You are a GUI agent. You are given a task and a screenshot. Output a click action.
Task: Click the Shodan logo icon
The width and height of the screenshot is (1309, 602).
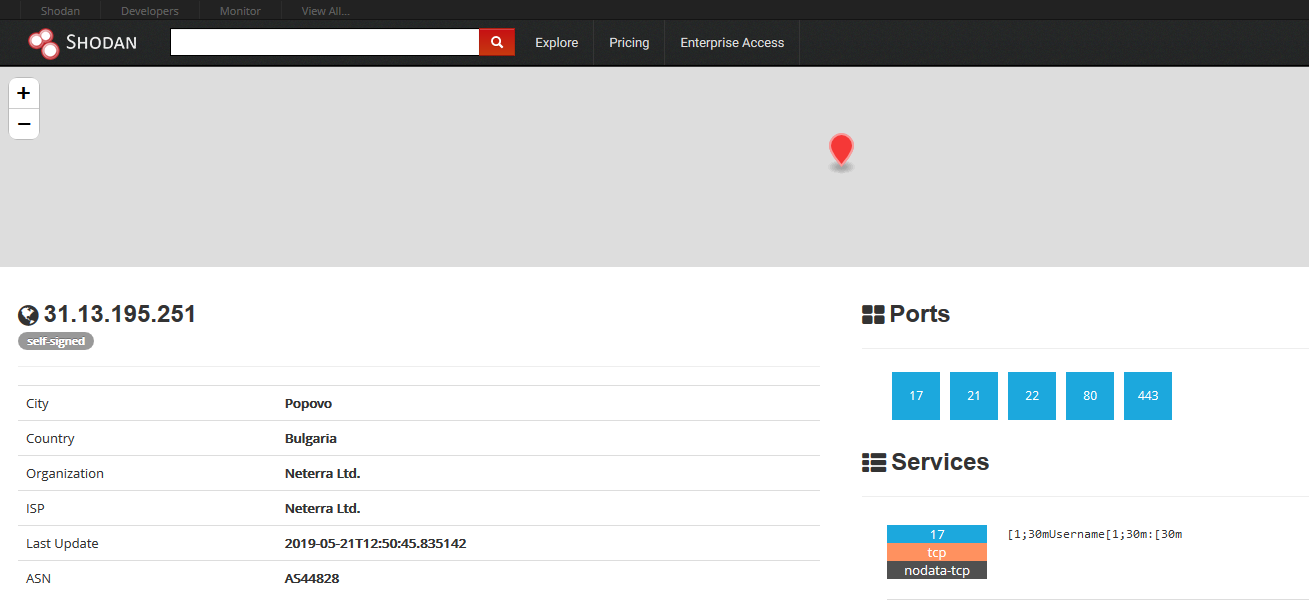click(43, 43)
